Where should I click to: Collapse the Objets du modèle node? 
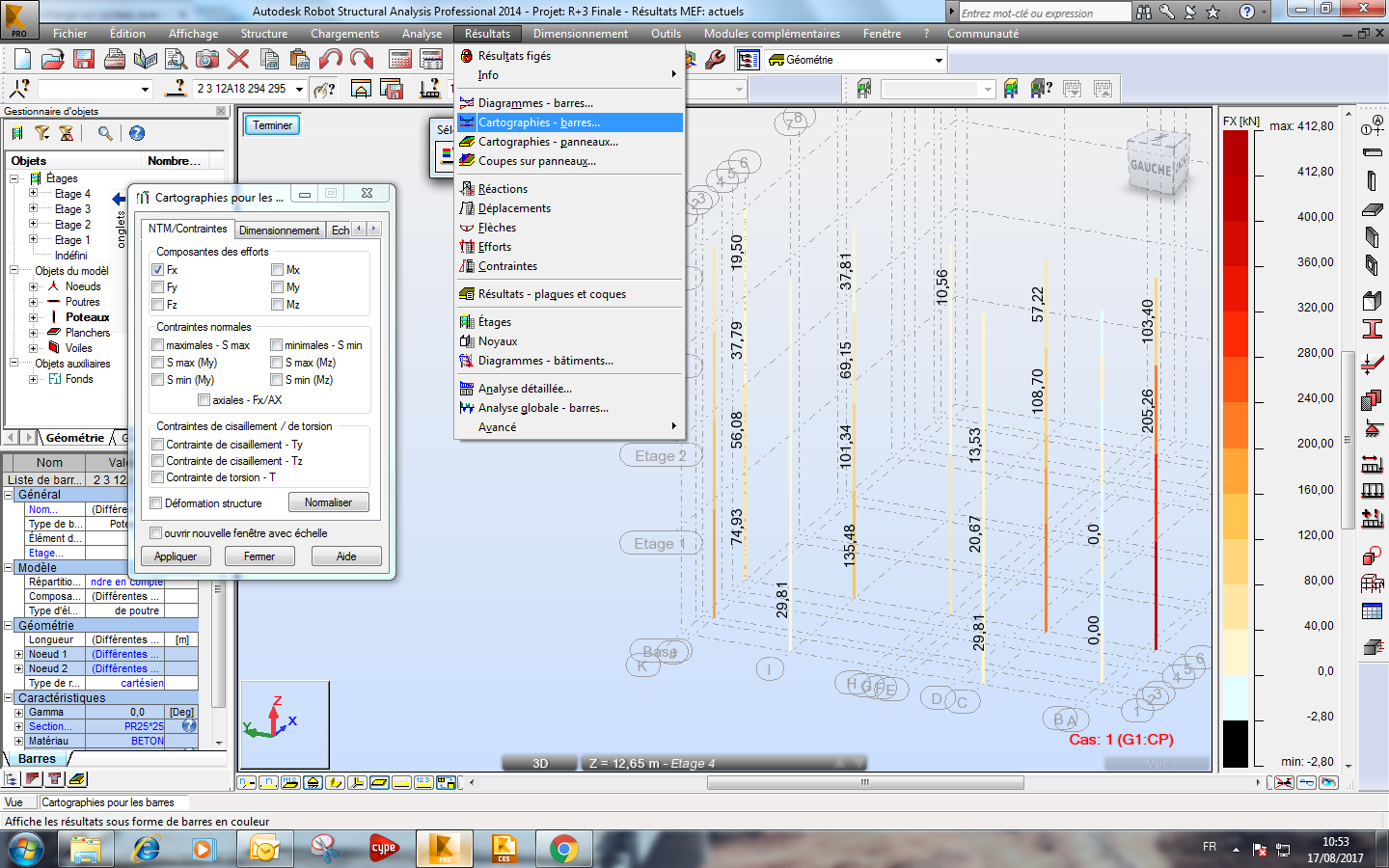[14, 271]
